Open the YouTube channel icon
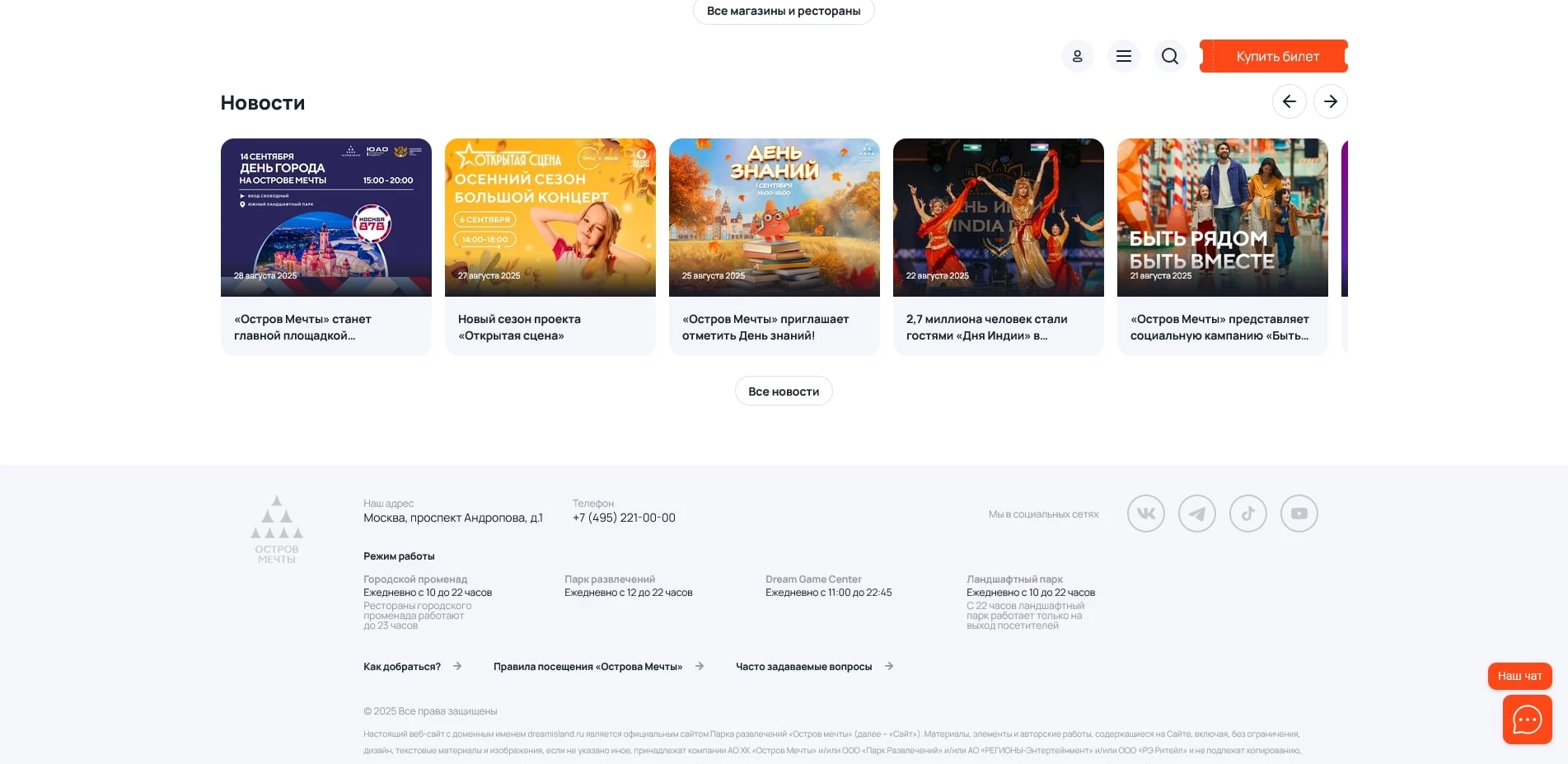This screenshot has width=1568, height=764. tap(1299, 513)
